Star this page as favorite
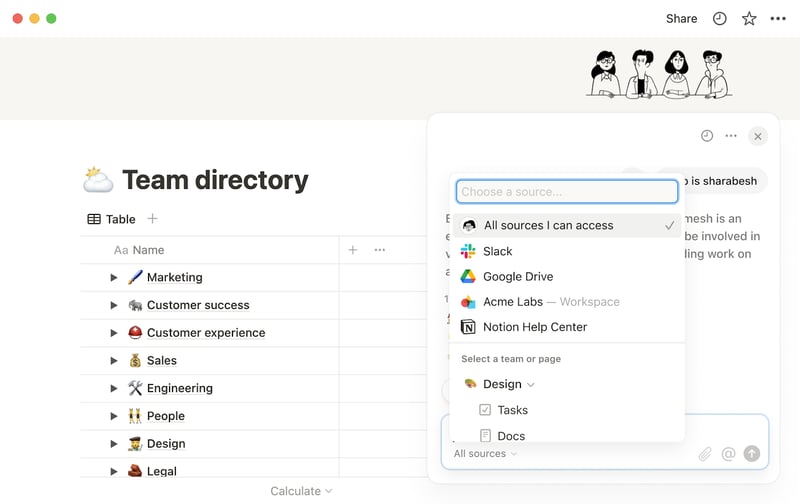Image resolution: width=800 pixels, height=504 pixels. (x=749, y=19)
